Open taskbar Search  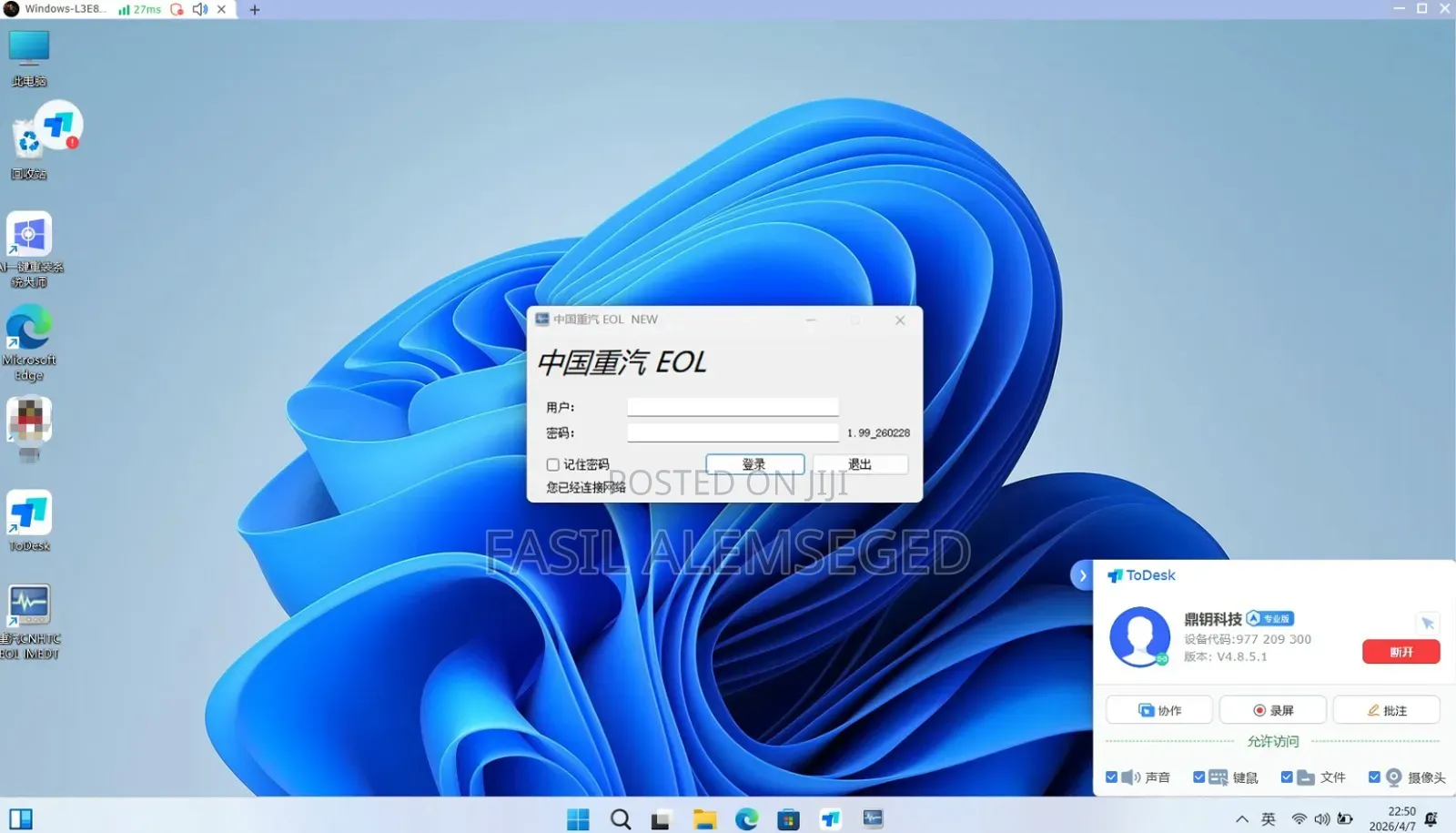tap(621, 819)
